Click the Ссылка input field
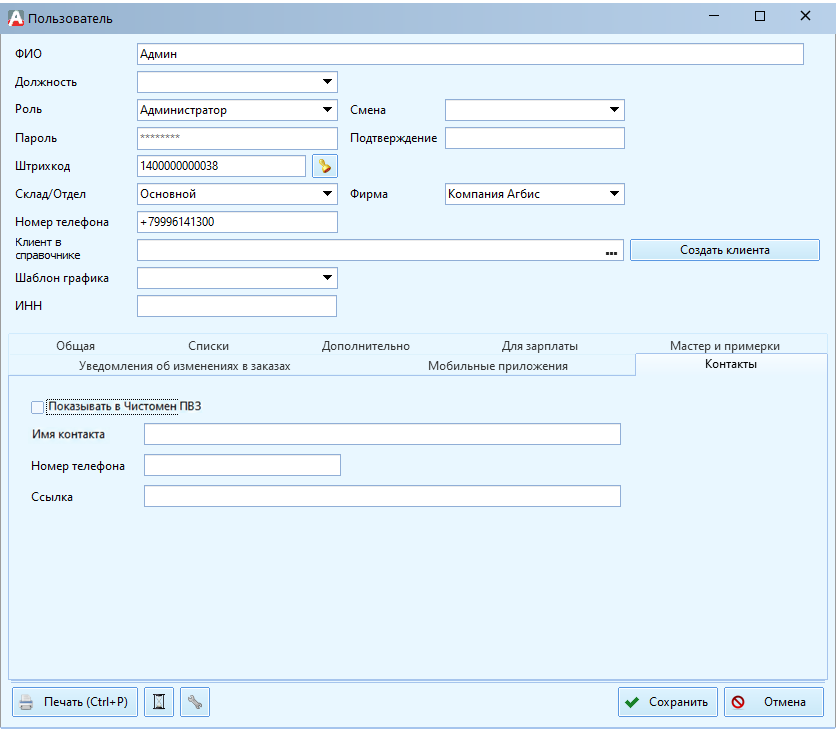The image size is (837, 730). click(x=382, y=496)
